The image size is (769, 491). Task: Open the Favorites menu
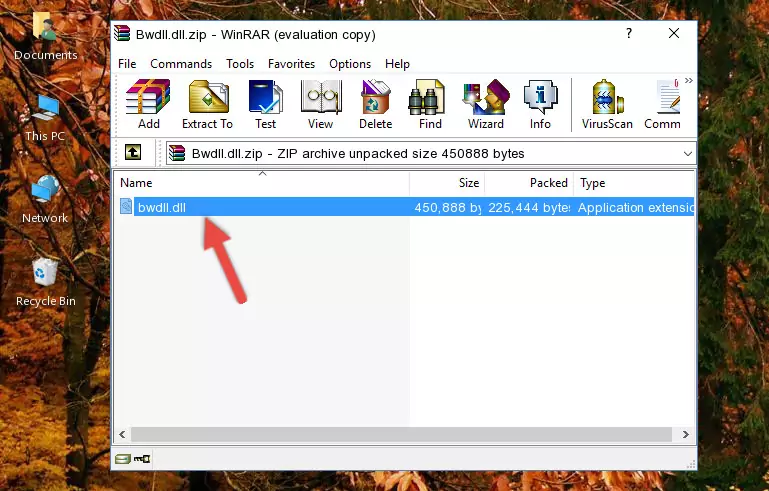tap(291, 64)
